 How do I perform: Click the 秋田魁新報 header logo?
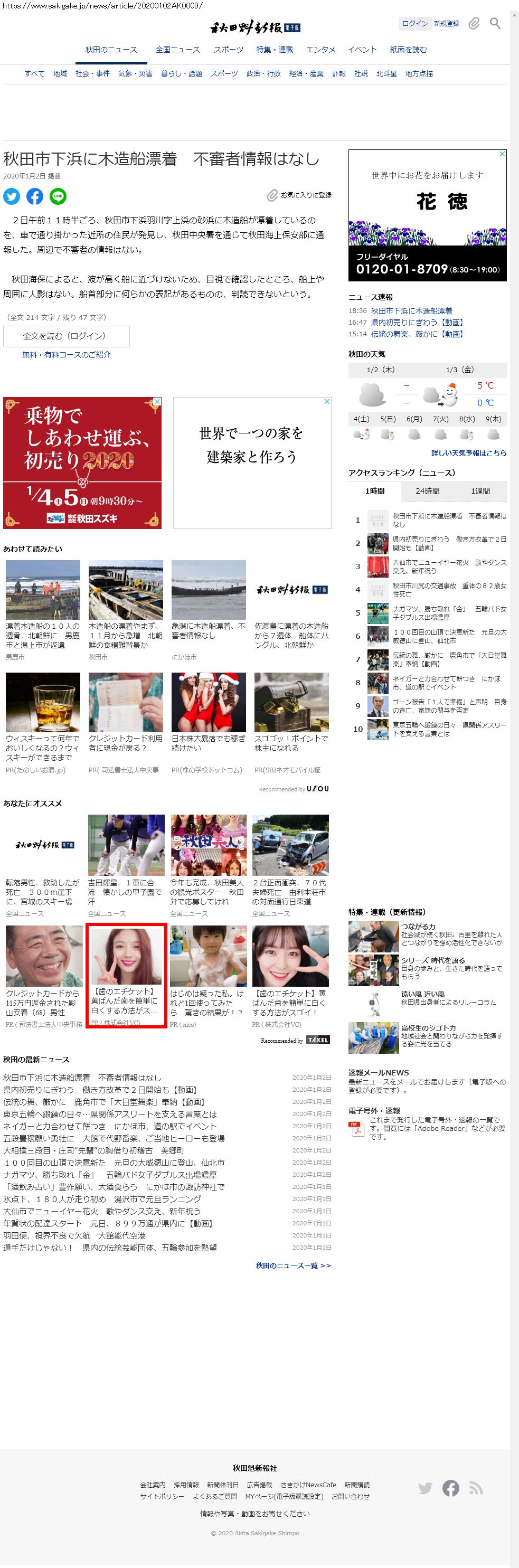(256, 27)
